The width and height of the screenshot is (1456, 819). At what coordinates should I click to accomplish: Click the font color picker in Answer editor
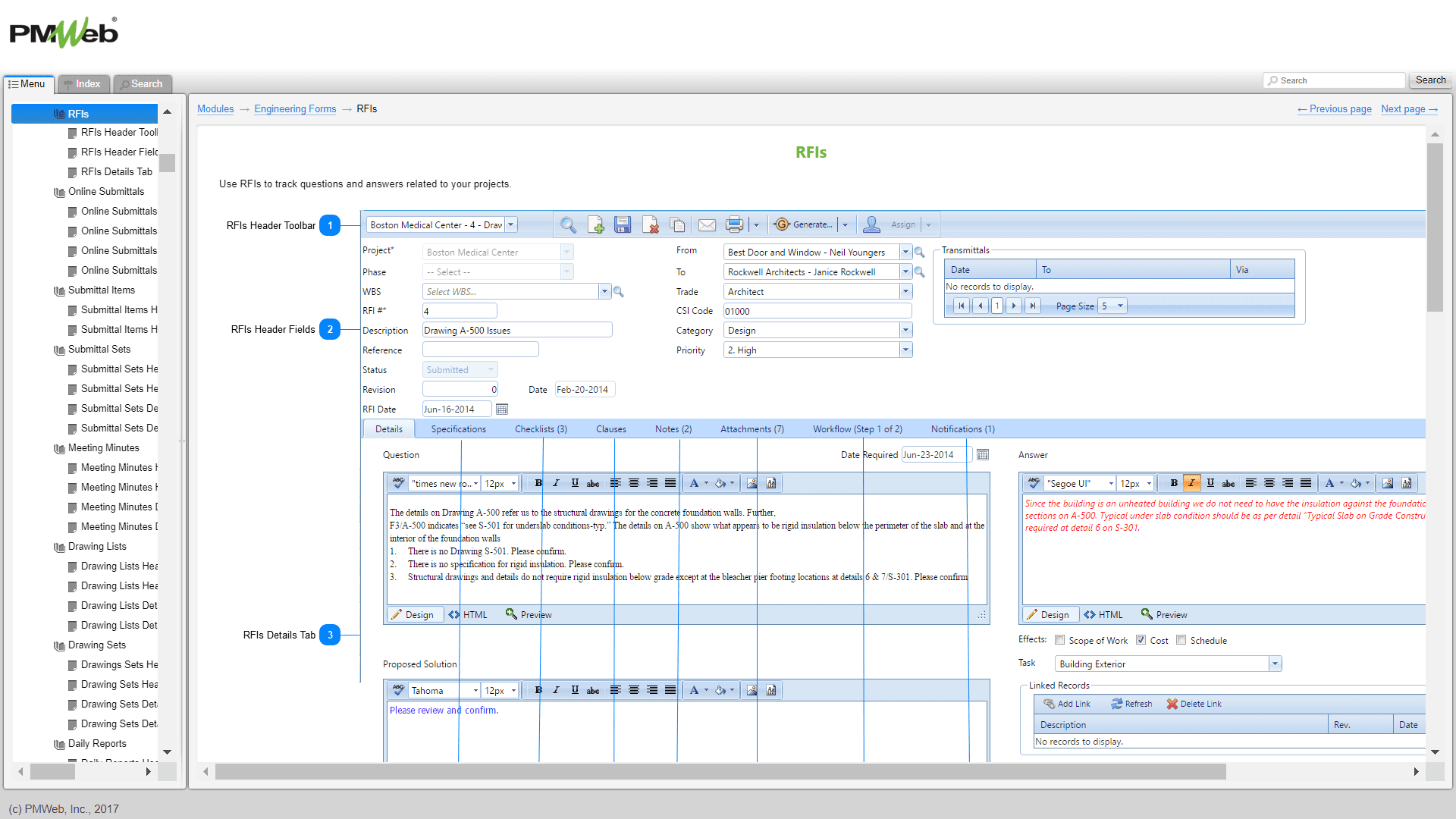click(1329, 483)
